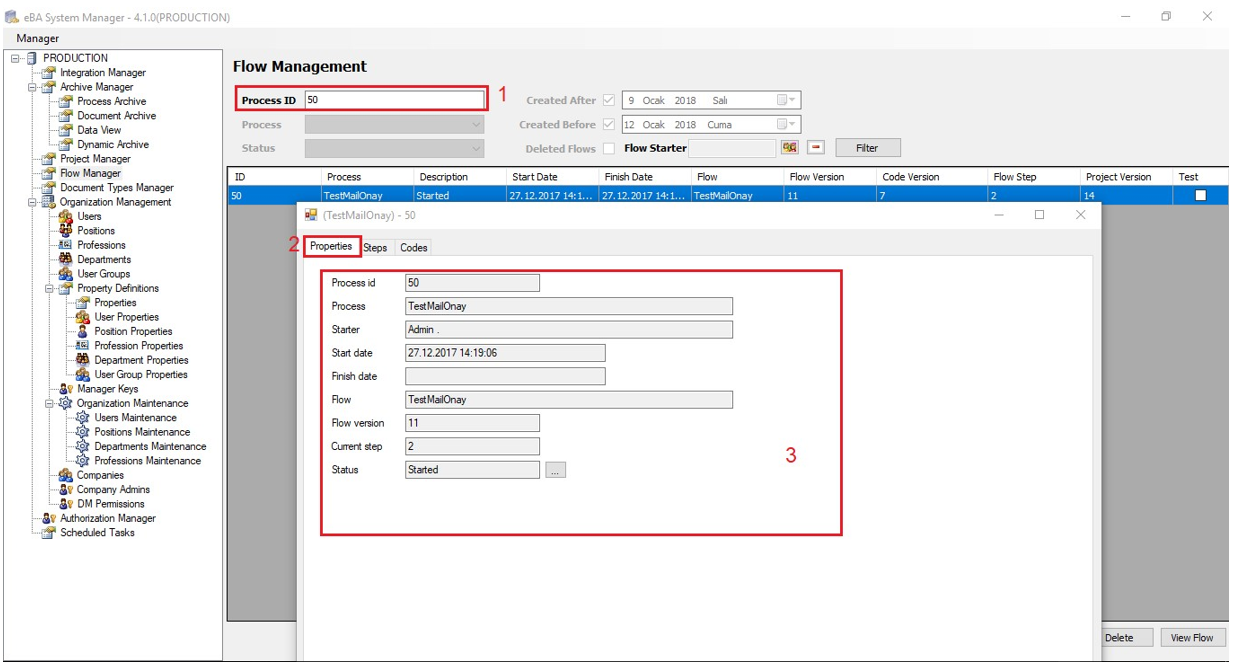Select the Manager Keys icon
Viewport: 1234px width, 668px height.
coord(66,389)
